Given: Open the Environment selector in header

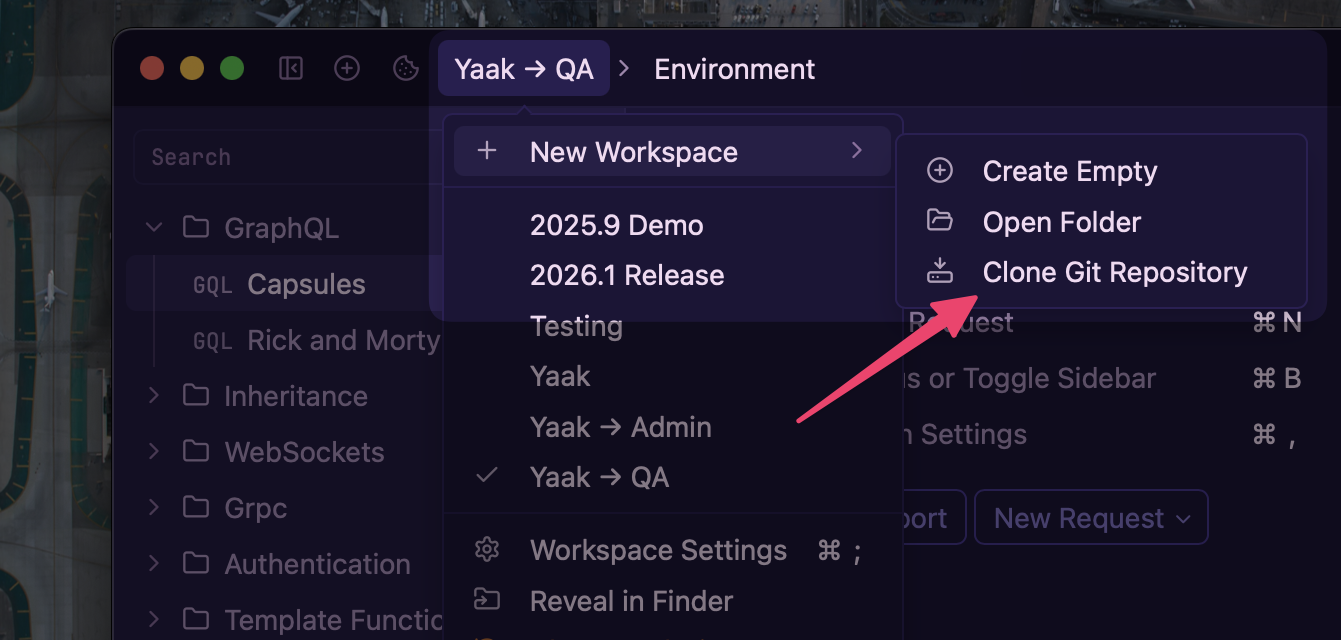Looking at the screenshot, I should coord(734,69).
